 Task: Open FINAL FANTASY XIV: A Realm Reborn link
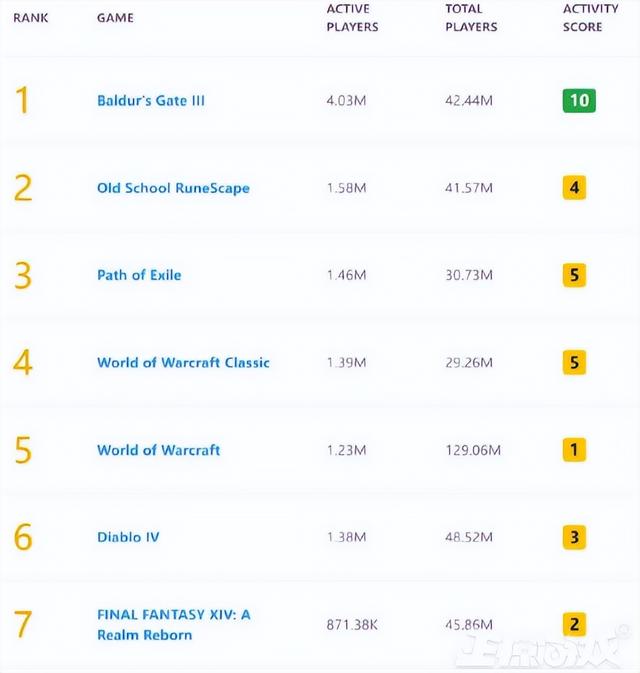(x=174, y=624)
